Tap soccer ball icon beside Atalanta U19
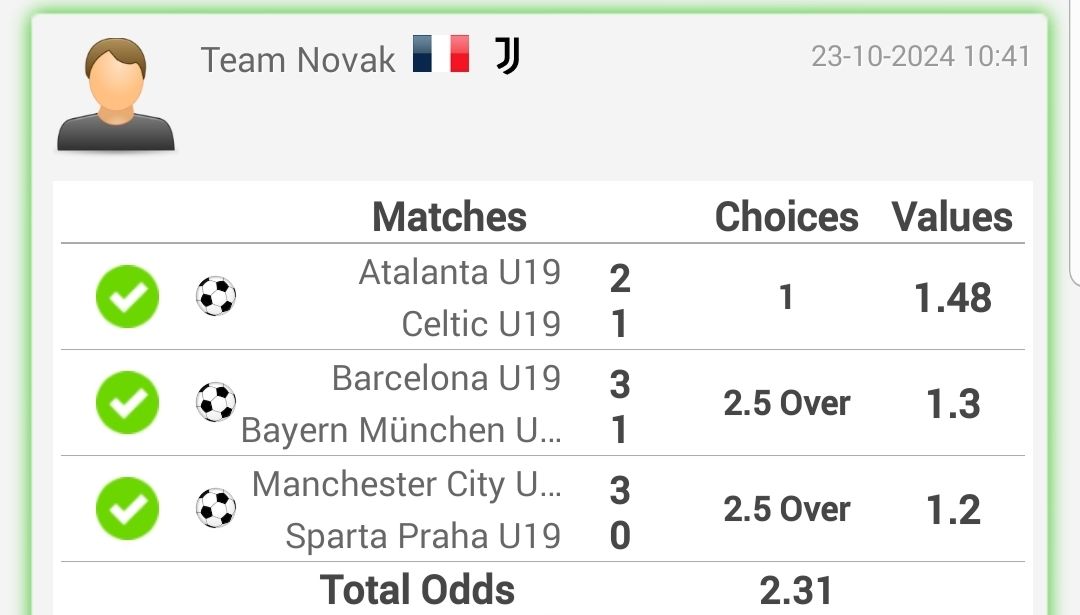Viewport: 1080px width, 615px height. (216, 296)
